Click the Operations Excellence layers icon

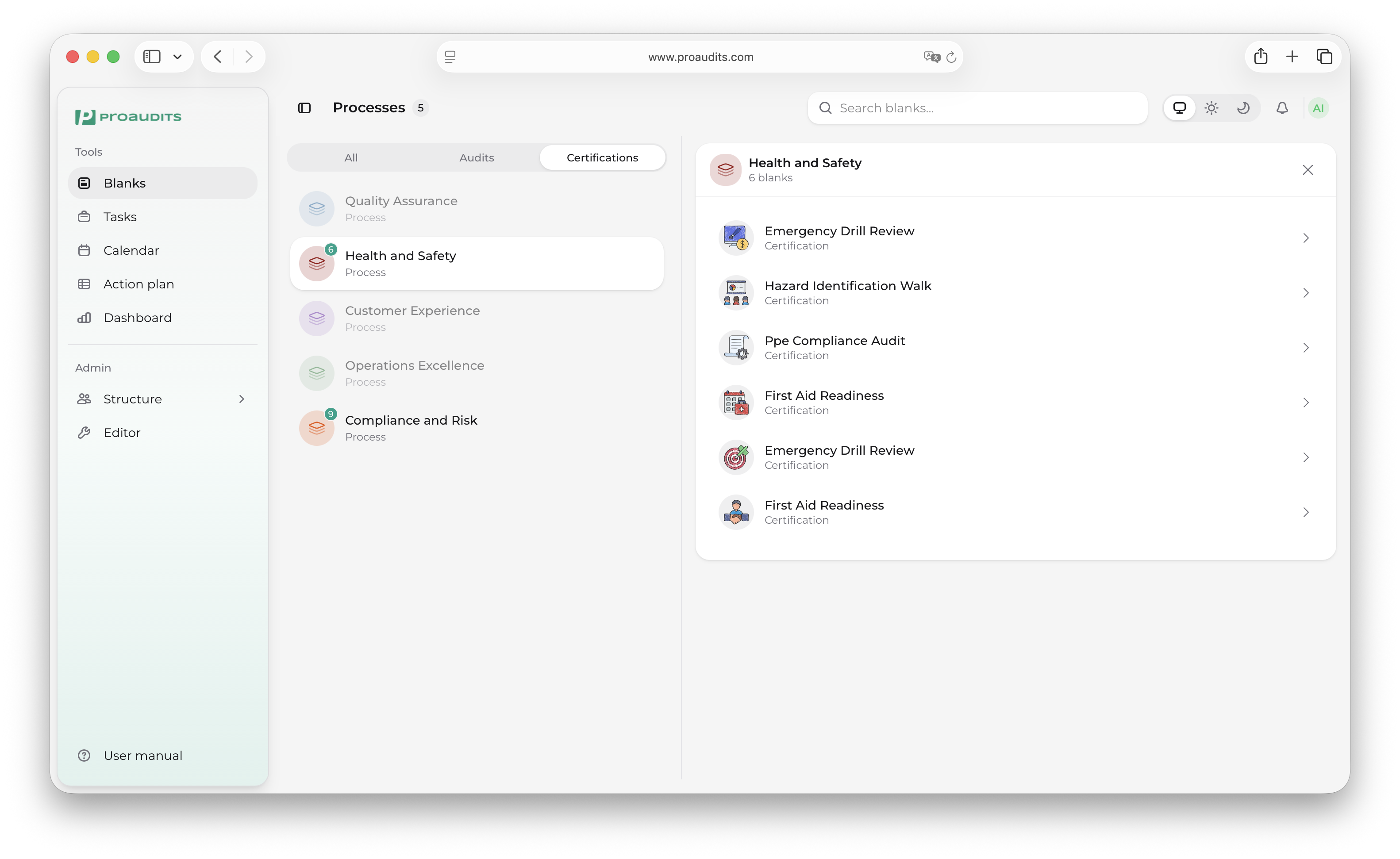tap(316, 373)
